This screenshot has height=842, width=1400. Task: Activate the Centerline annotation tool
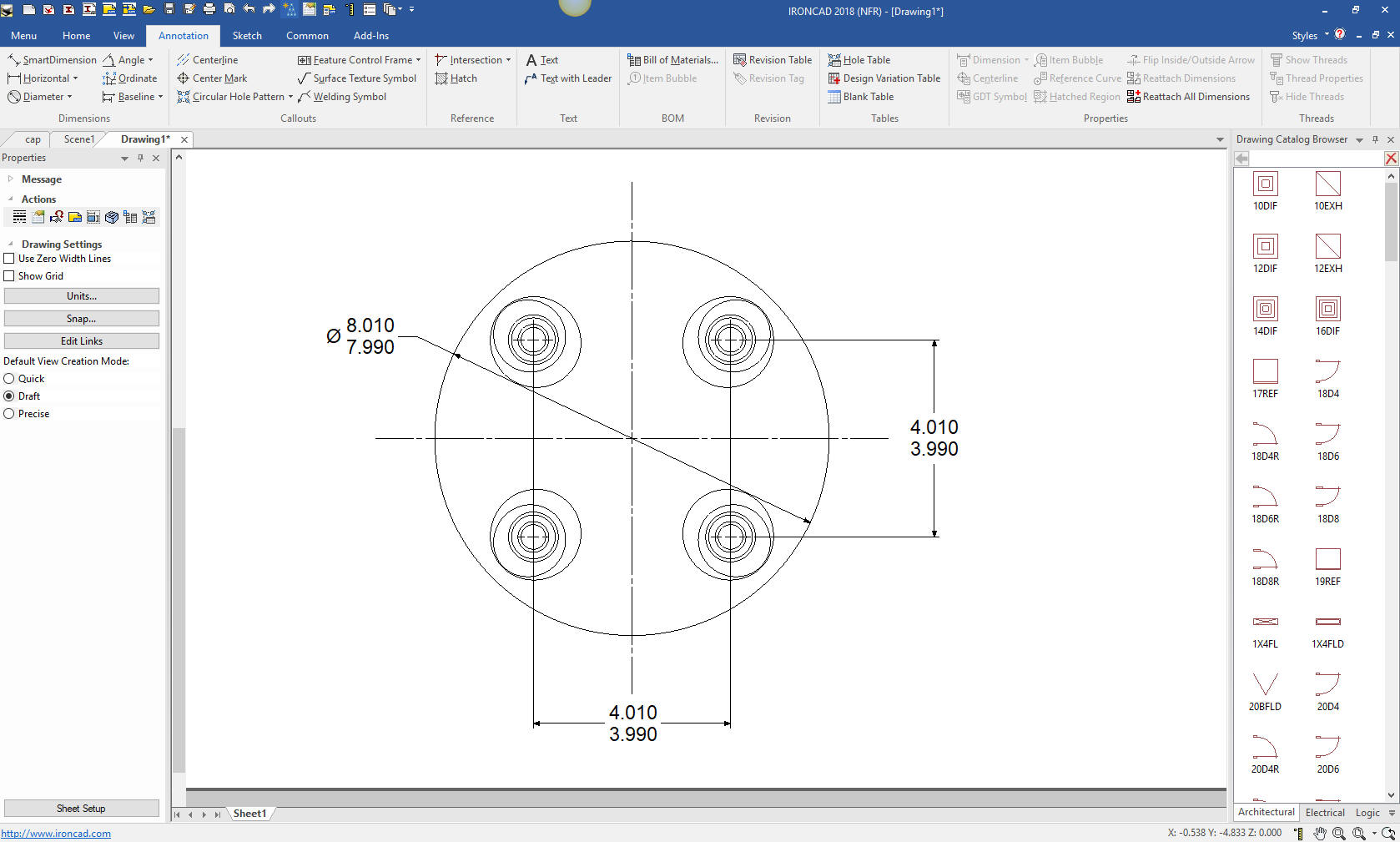[208, 60]
